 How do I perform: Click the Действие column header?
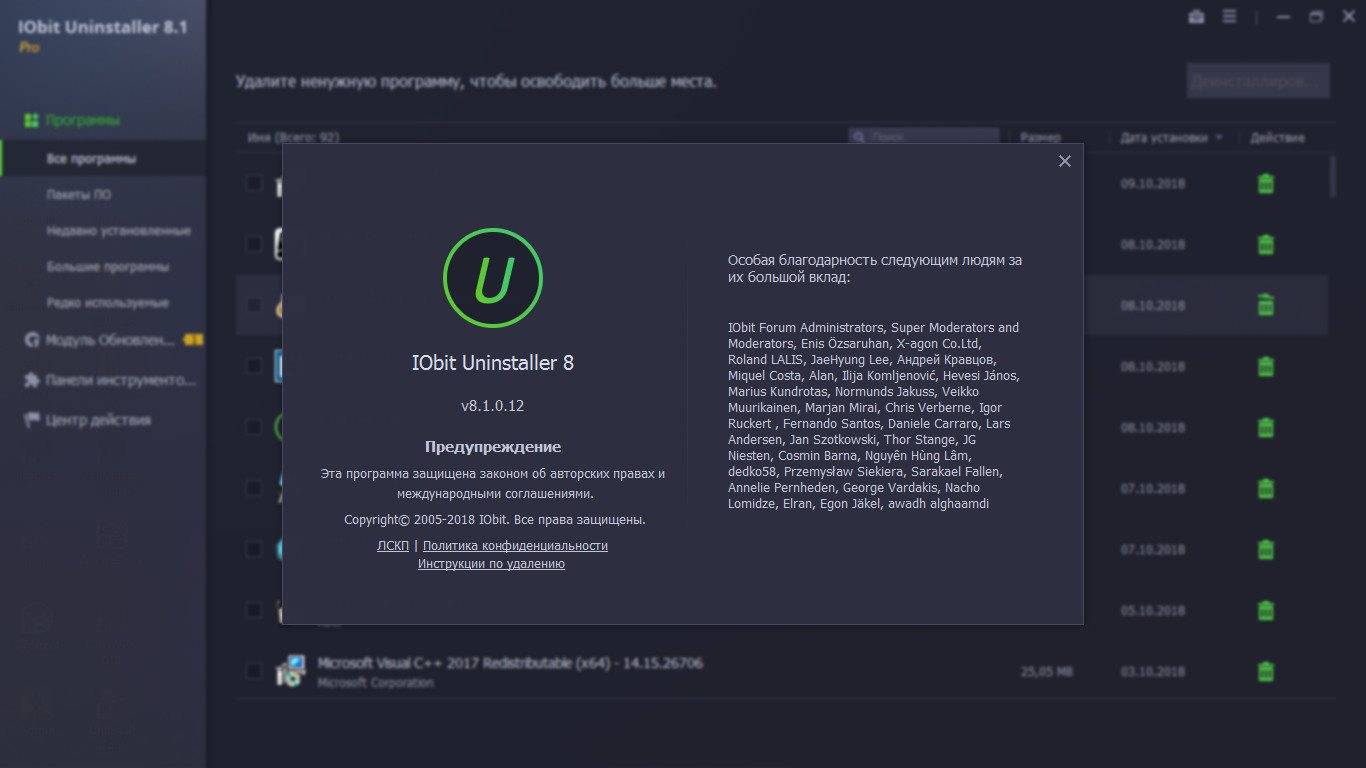click(x=1277, y=138)
